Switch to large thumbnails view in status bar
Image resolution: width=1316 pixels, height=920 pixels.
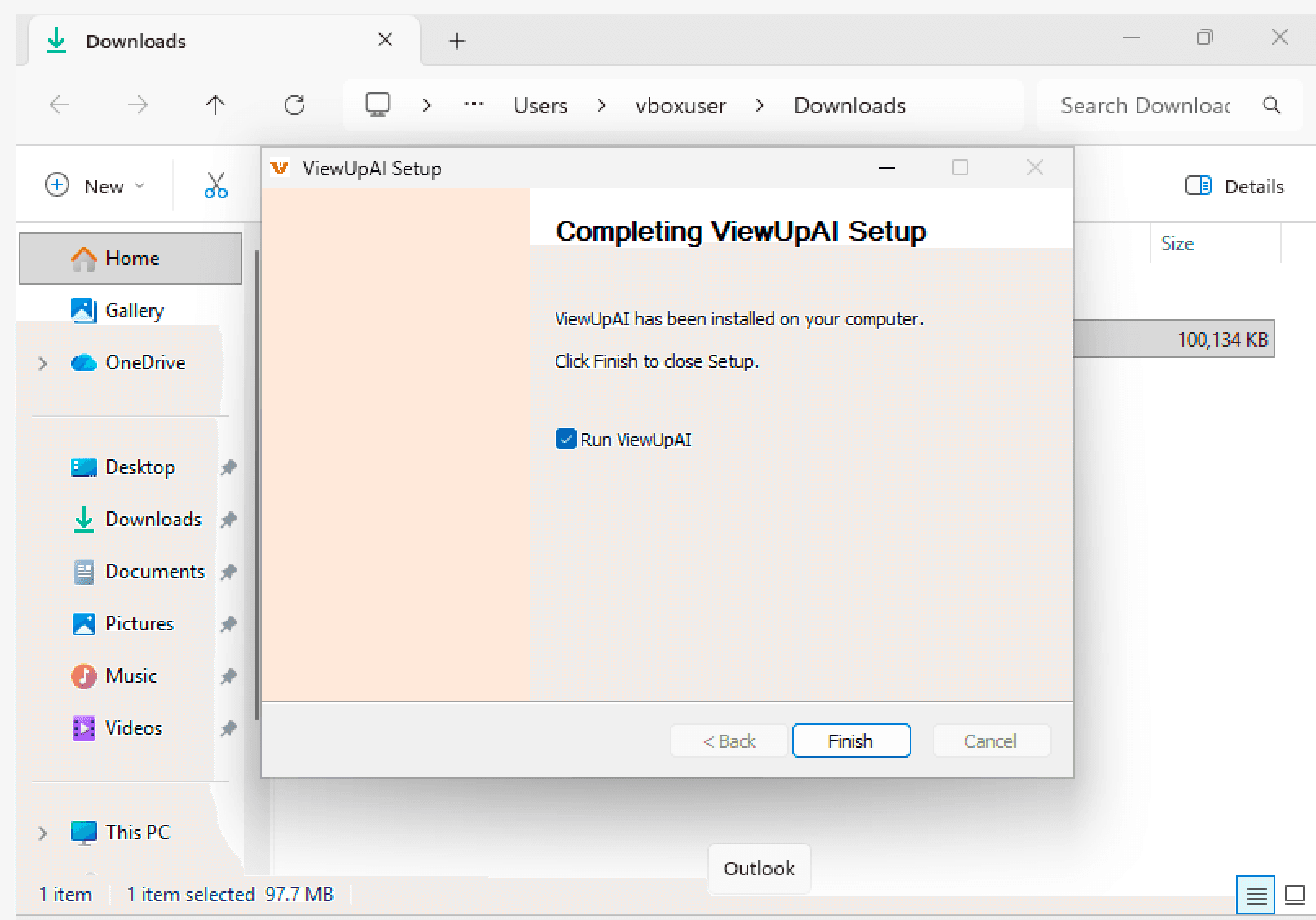(x=1295, y=895)
